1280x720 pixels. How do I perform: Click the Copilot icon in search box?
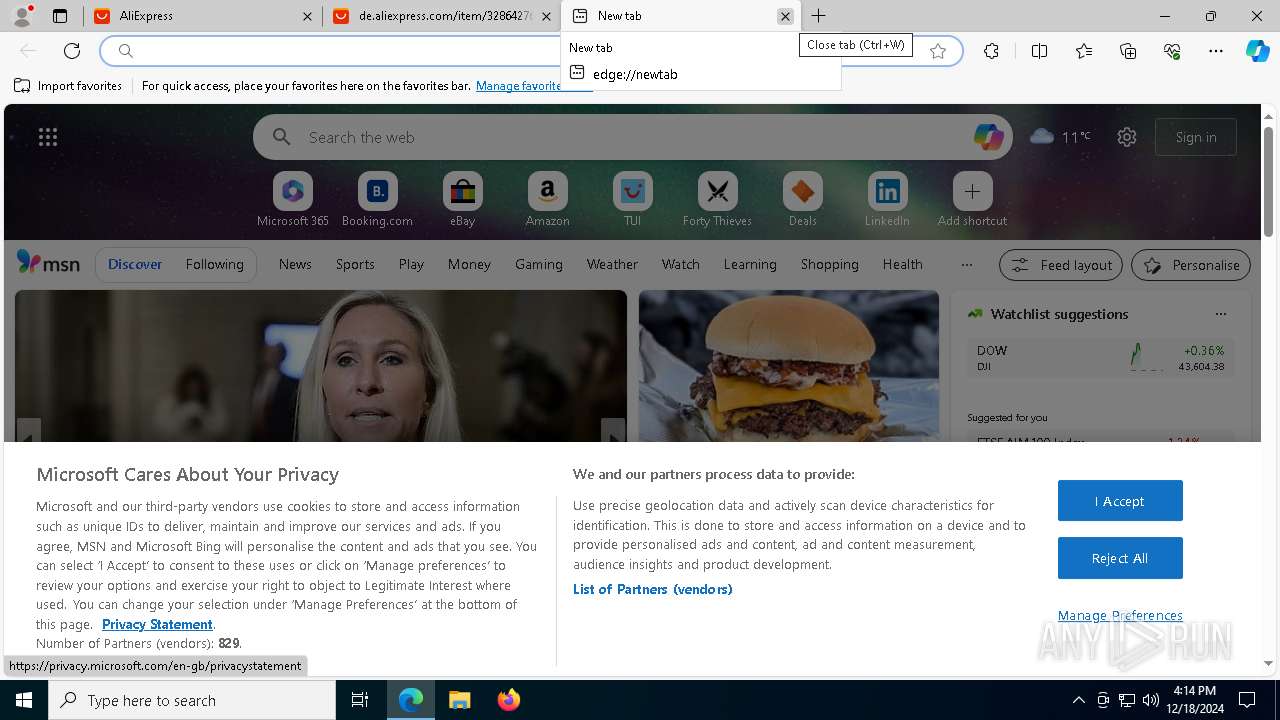988,137
